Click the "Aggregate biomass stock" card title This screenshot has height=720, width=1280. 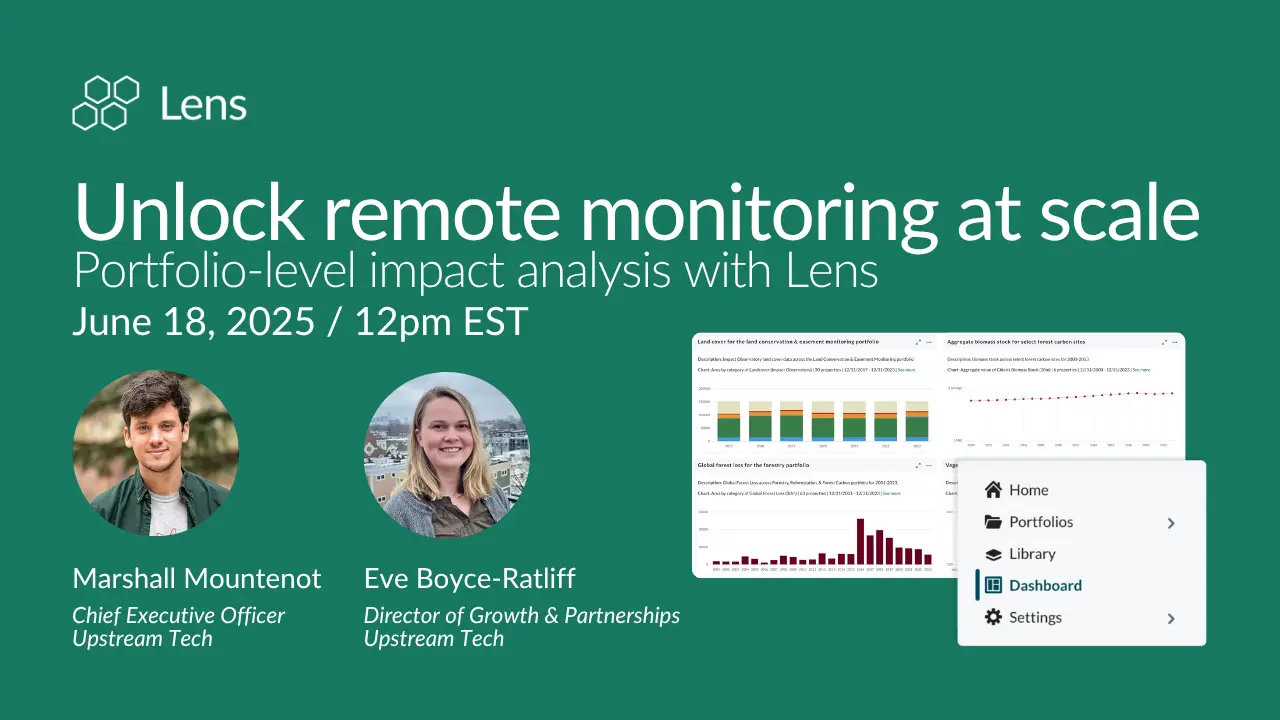pyautogui.click(x=1018, y=342)
